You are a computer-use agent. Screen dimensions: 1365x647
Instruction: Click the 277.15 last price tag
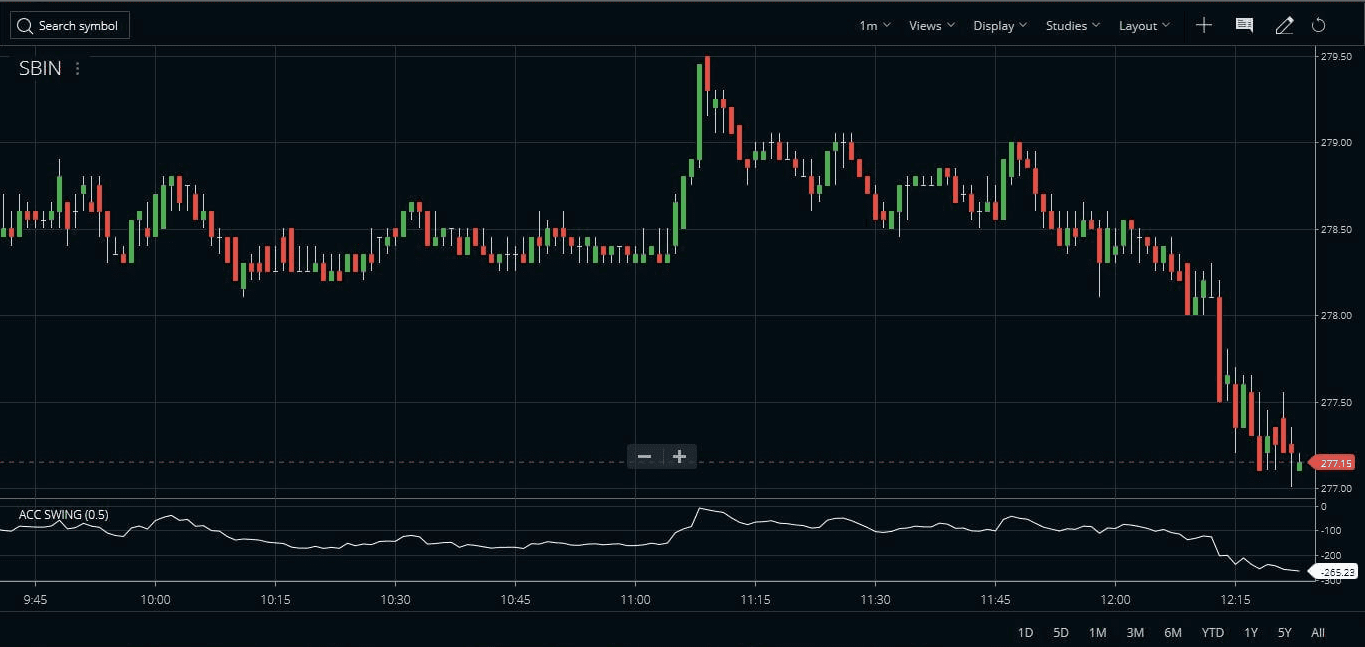tap(1334, 463)
